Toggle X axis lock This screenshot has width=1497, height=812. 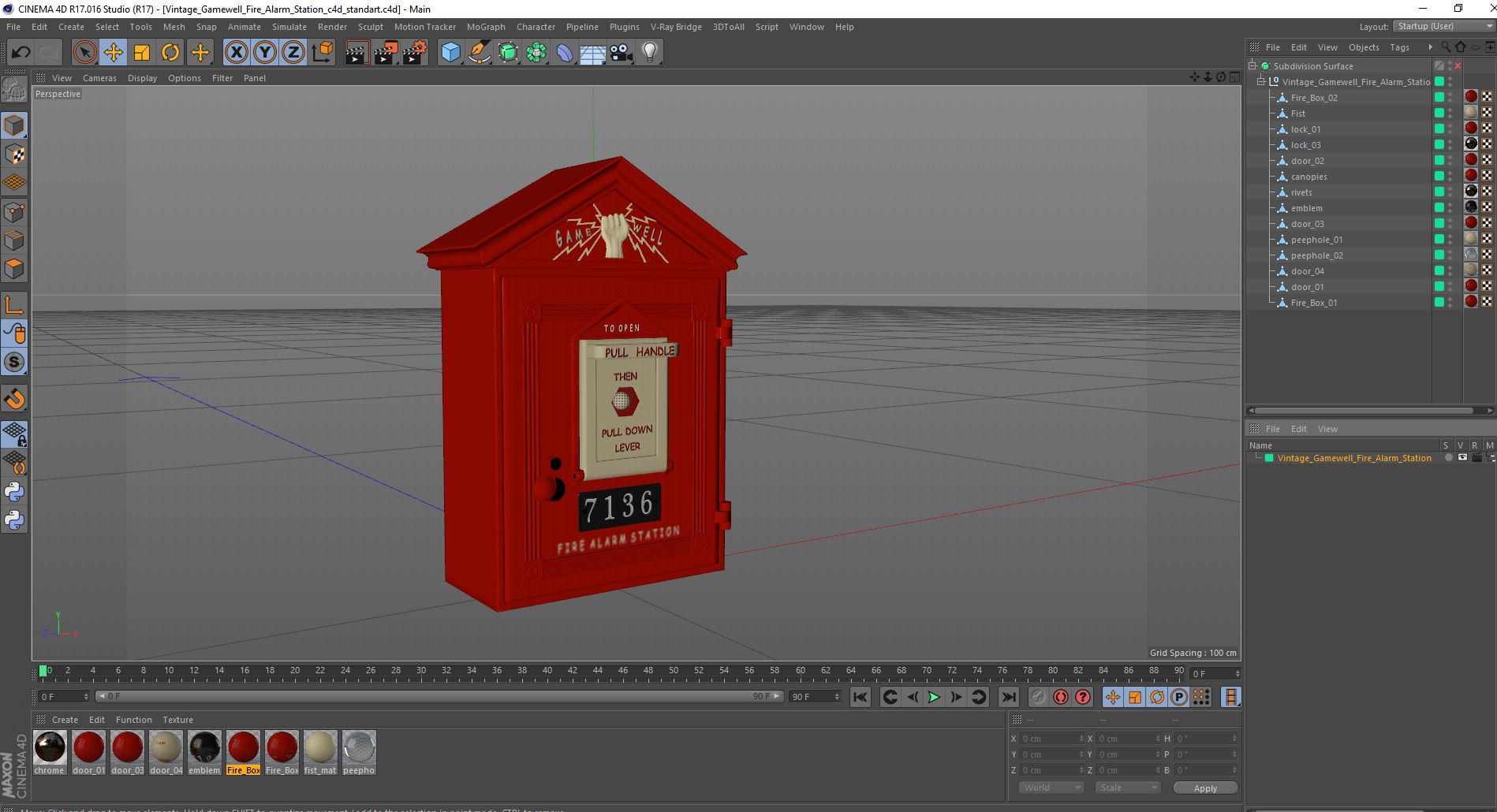[236, 53]
